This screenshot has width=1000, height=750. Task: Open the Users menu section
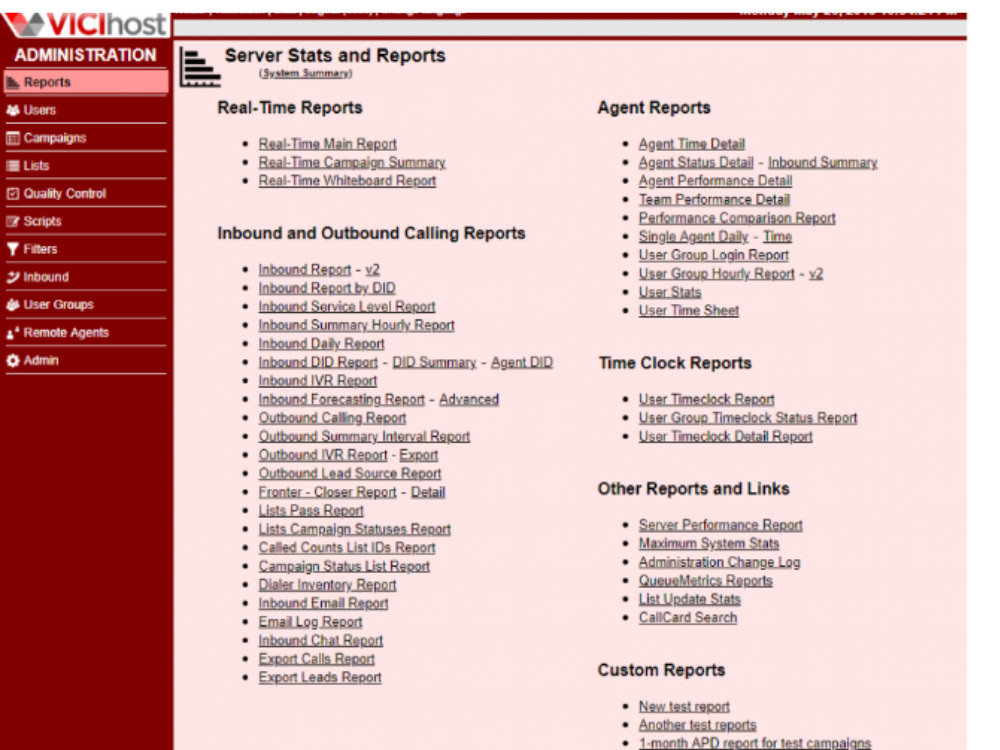[x=86, y=110]
